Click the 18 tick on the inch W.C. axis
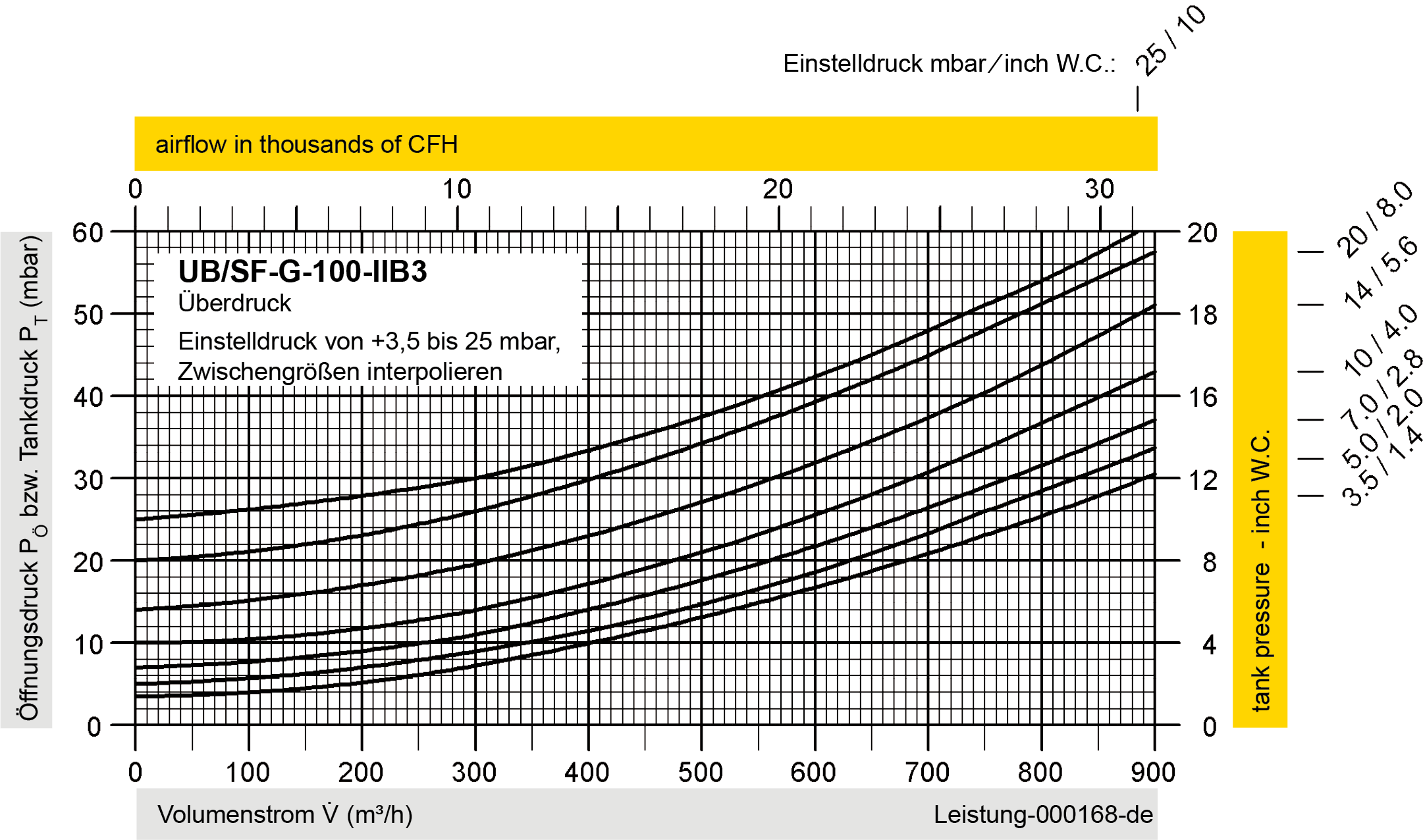1423x840 pixels. pos(1204,316)
